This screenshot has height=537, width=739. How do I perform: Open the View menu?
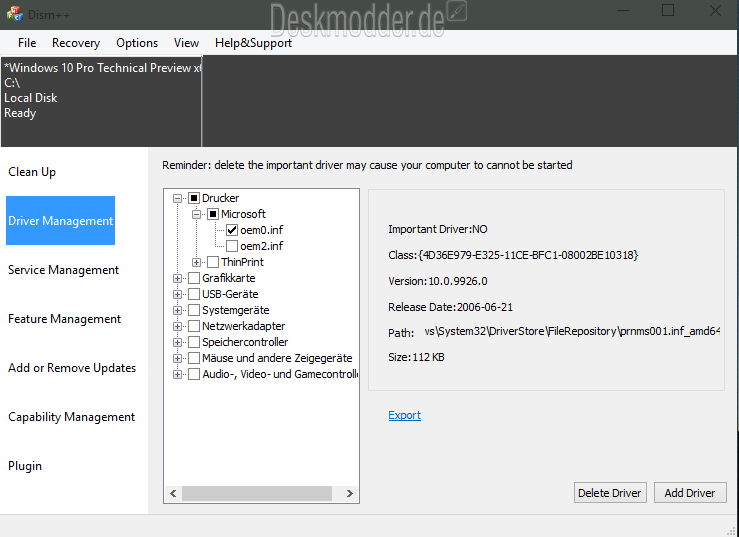[186, 43]
